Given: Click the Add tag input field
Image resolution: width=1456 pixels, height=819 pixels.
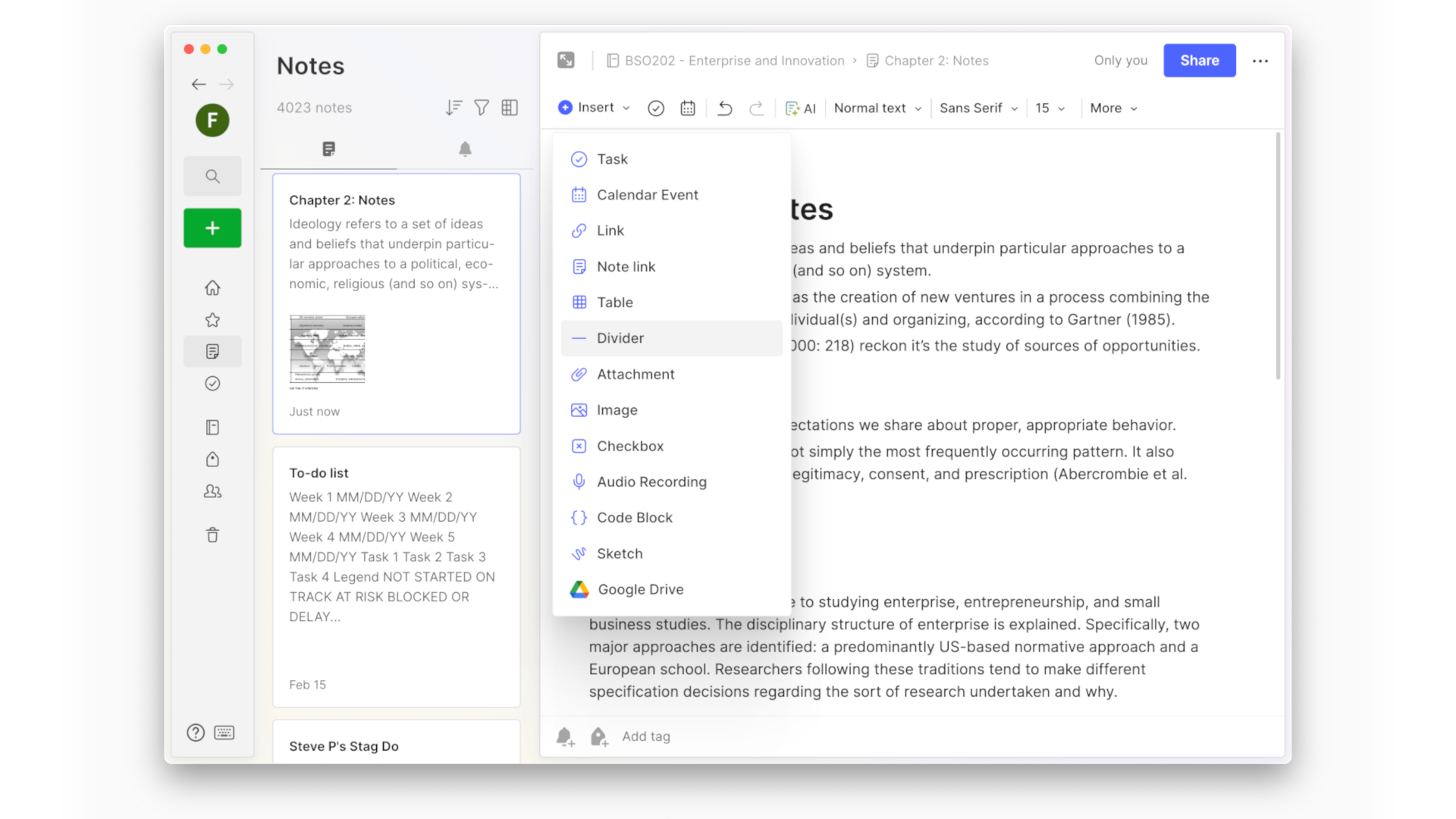Looking at the screenshot, I should click(646, 736).
